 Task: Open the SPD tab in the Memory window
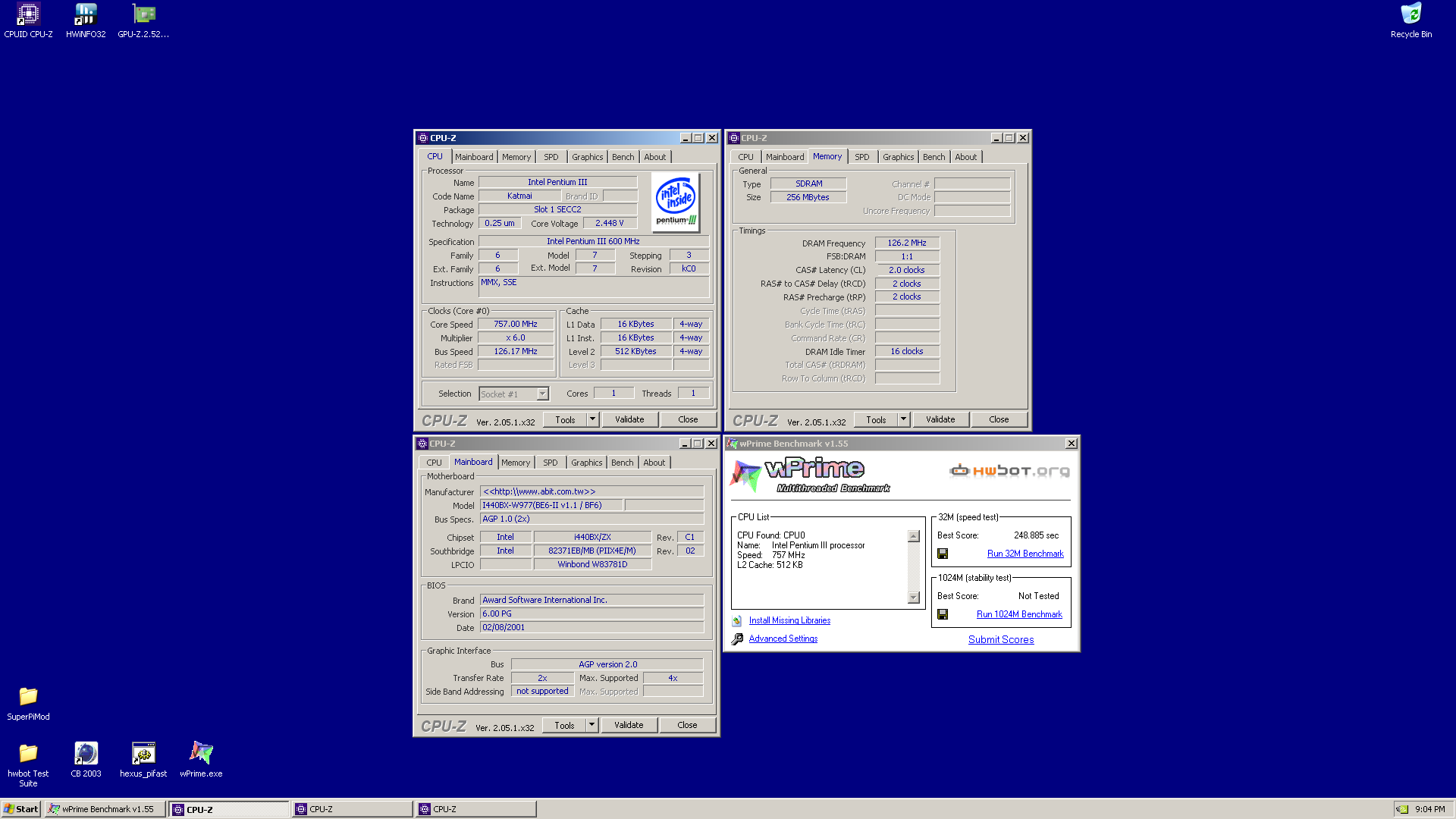pos(862,157)
